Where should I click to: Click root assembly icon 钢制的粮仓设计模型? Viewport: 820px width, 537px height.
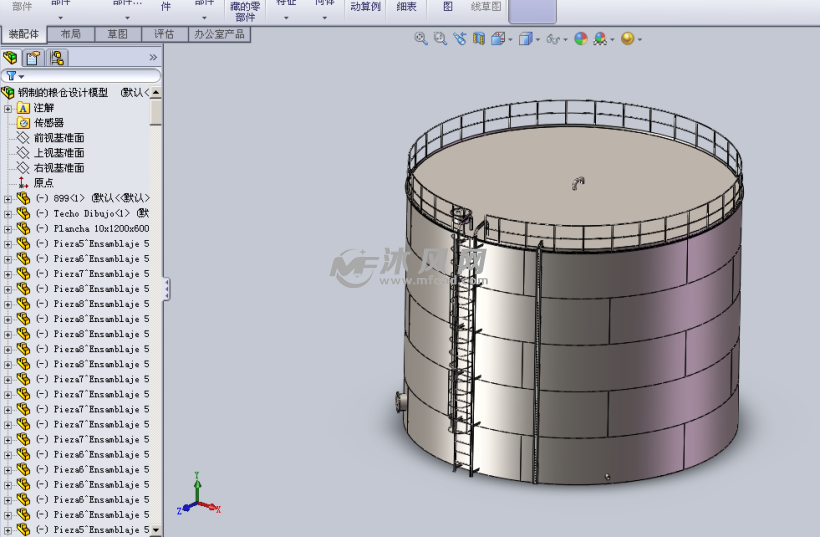(x=8, y=93)
